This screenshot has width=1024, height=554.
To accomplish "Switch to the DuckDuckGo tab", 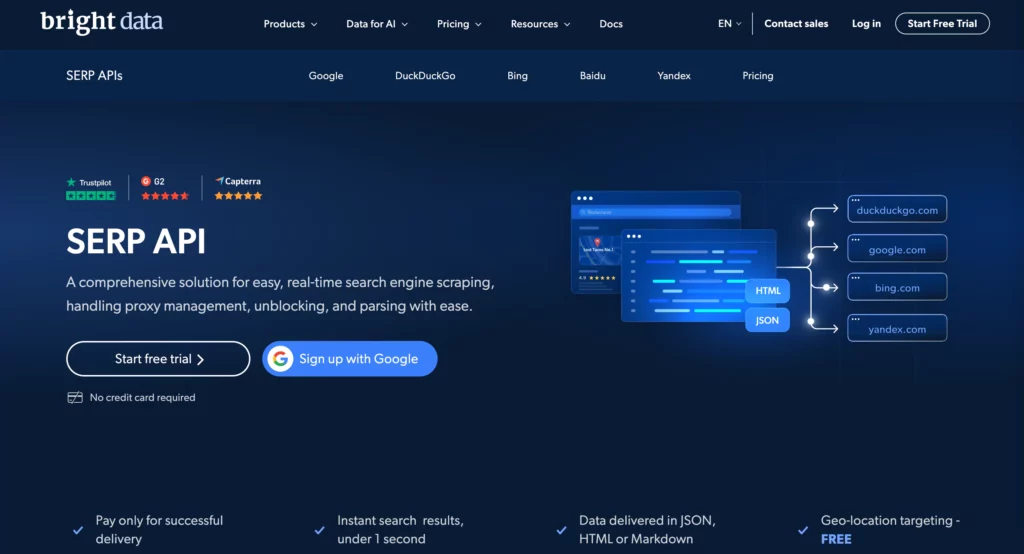I will click(x=425, y=76).
